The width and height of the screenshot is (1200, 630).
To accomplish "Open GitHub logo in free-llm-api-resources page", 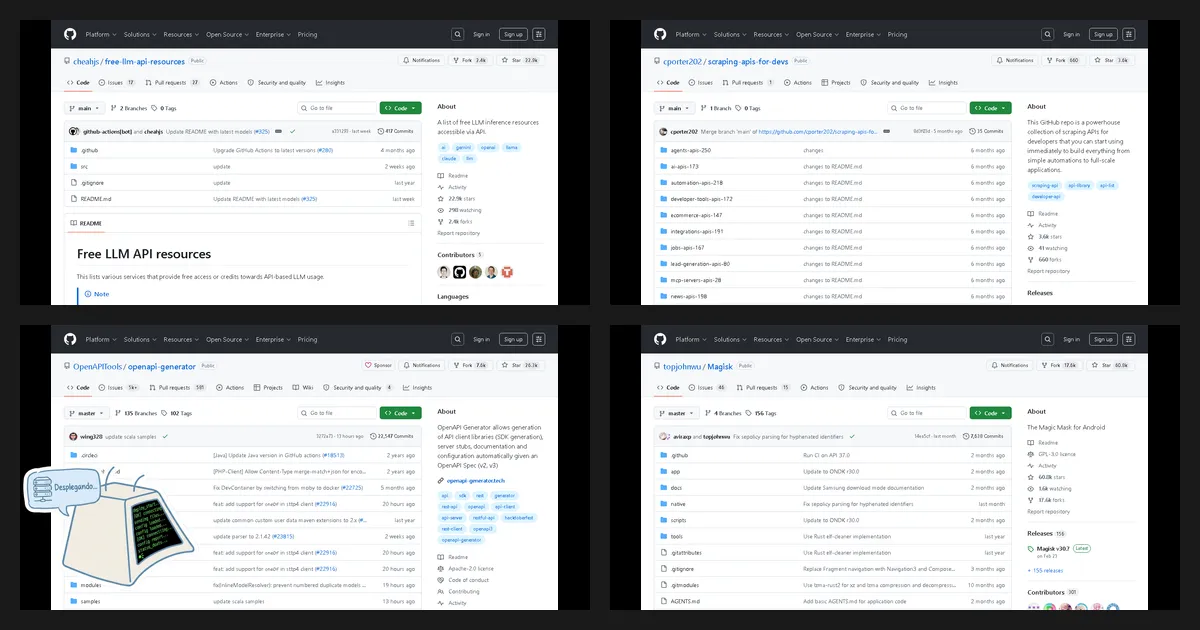I will [70, 34].
